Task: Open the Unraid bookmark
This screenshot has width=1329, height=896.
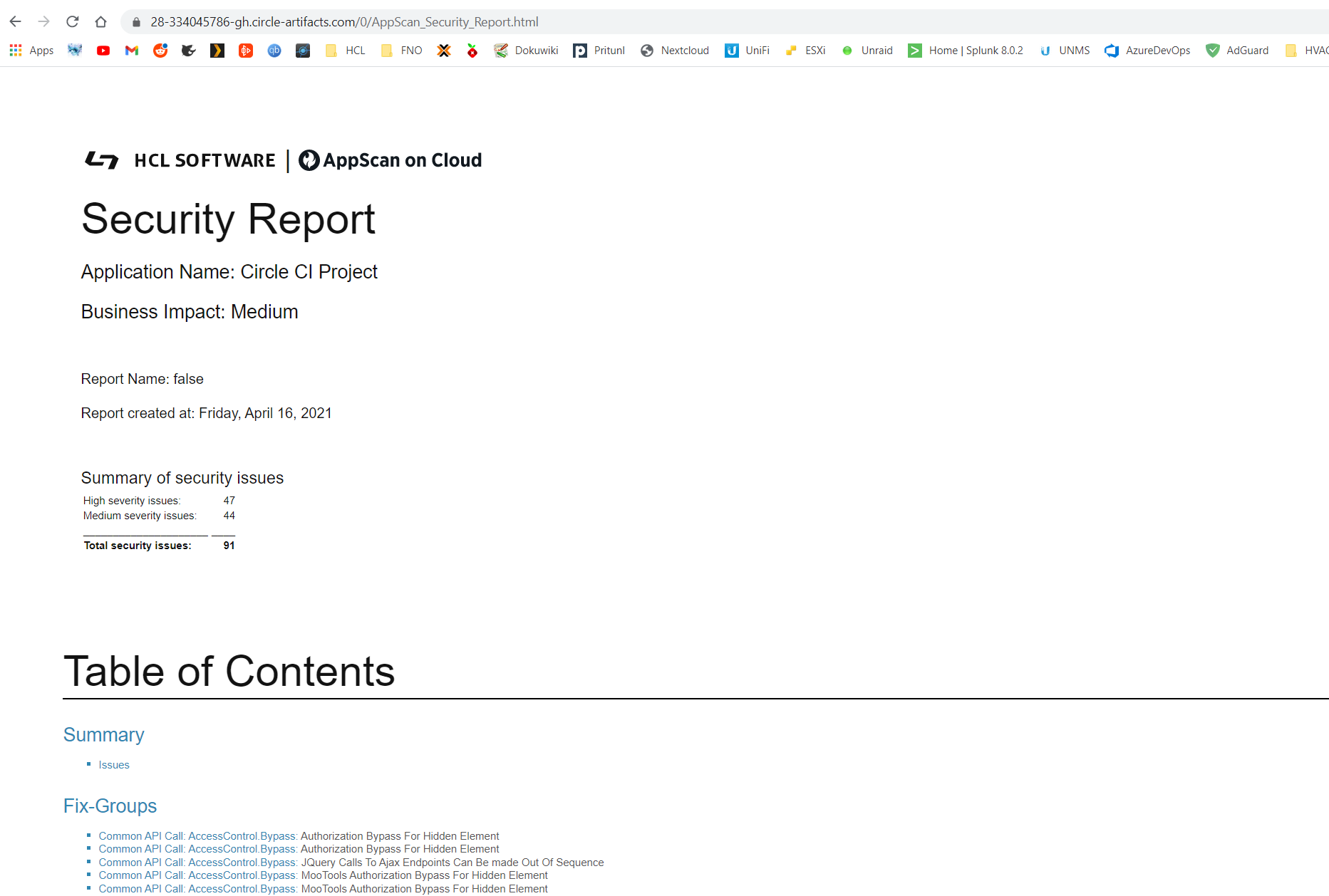Action: click(x=867, y=51)
